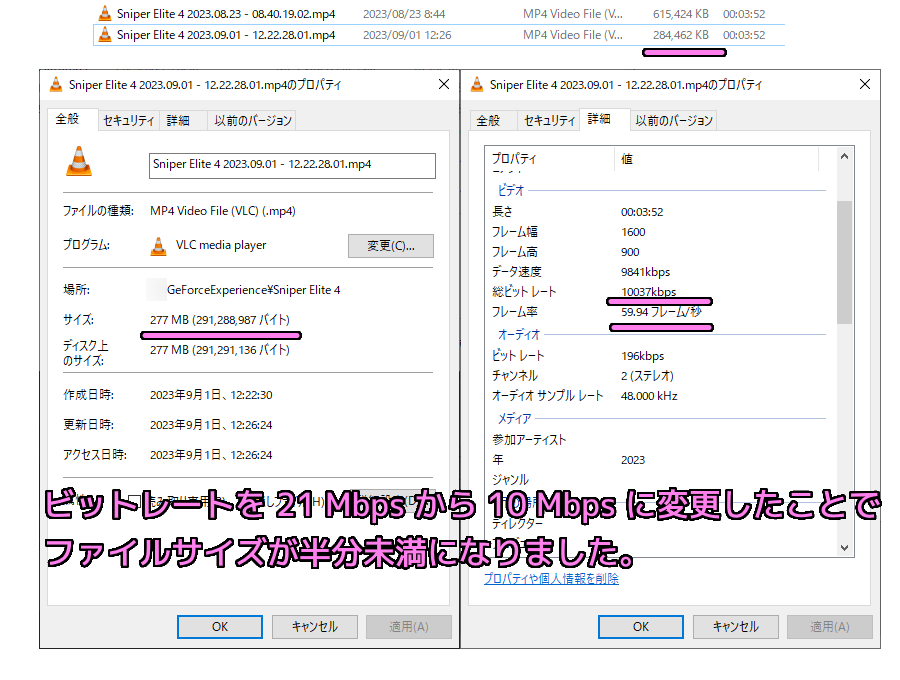
Task: Click the 作成日時 value '2023年9月1日、12:22:30'
Action: 211,395
